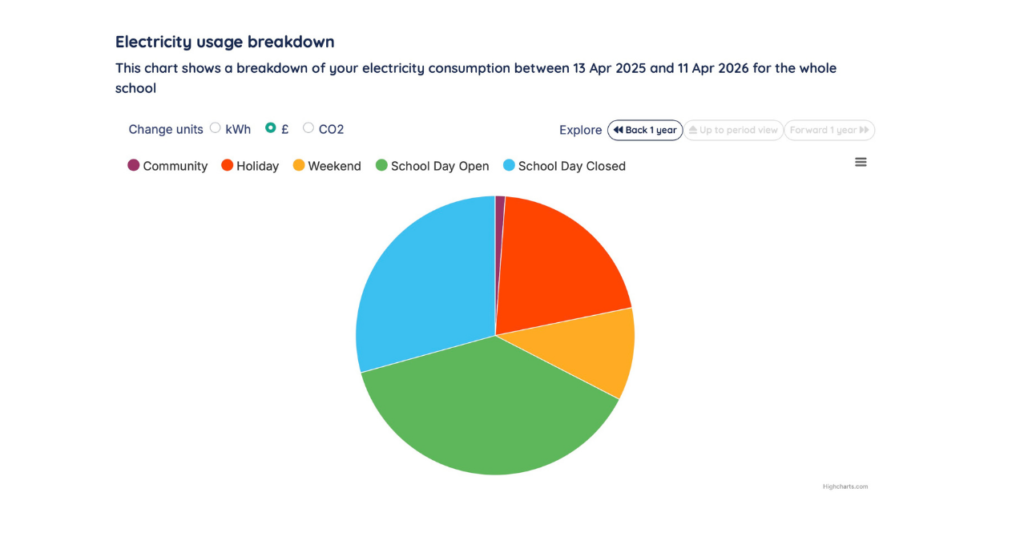This screenshot has width=1024, height=533.
Task: Click the School Day Closed blue dot
Action: pyautogui.click(x=508, y=166)
